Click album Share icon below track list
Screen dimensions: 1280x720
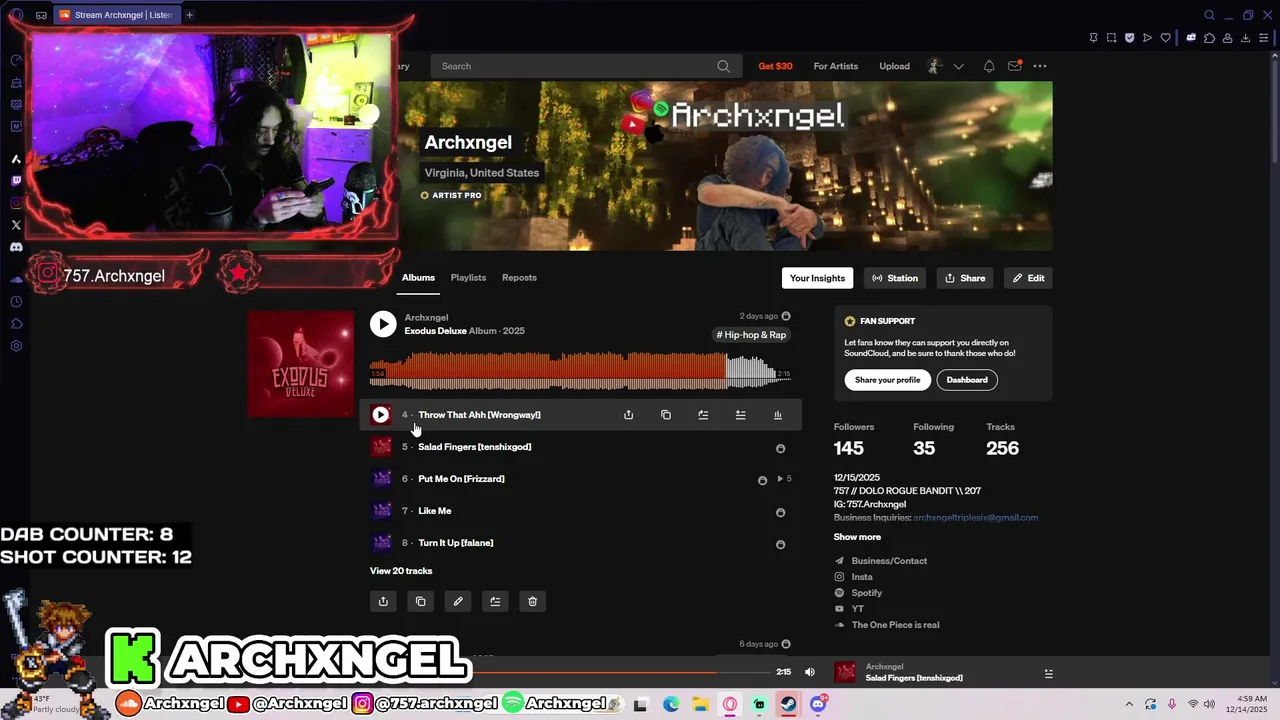pos(383,601)
